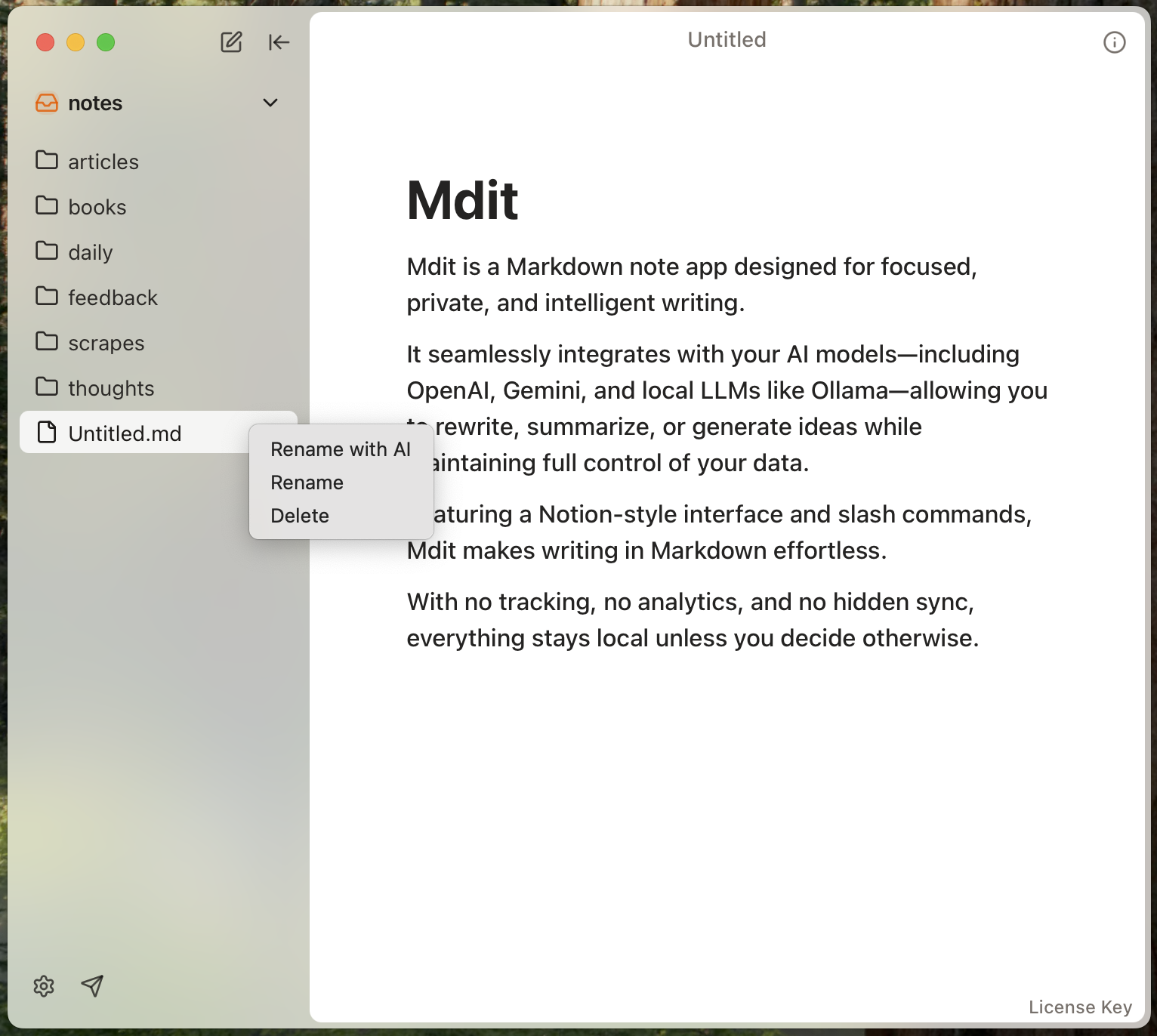
Task: Choose Rename with AI from the context menu
Action: click(x=339, y=449)
